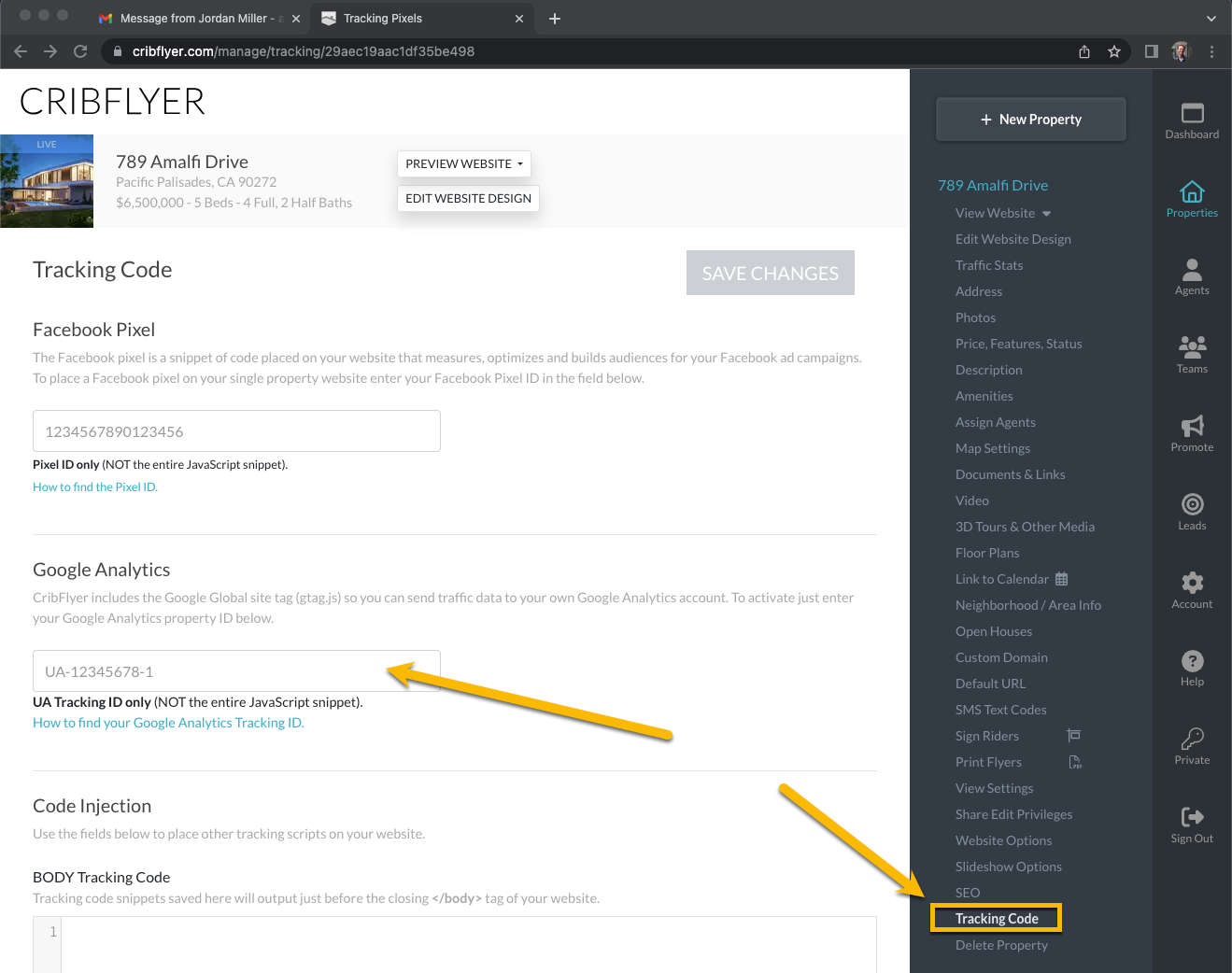This screenshot has width=1232, height=973.
Task: Open a new browser tab with plus
Action: point(555,19)
